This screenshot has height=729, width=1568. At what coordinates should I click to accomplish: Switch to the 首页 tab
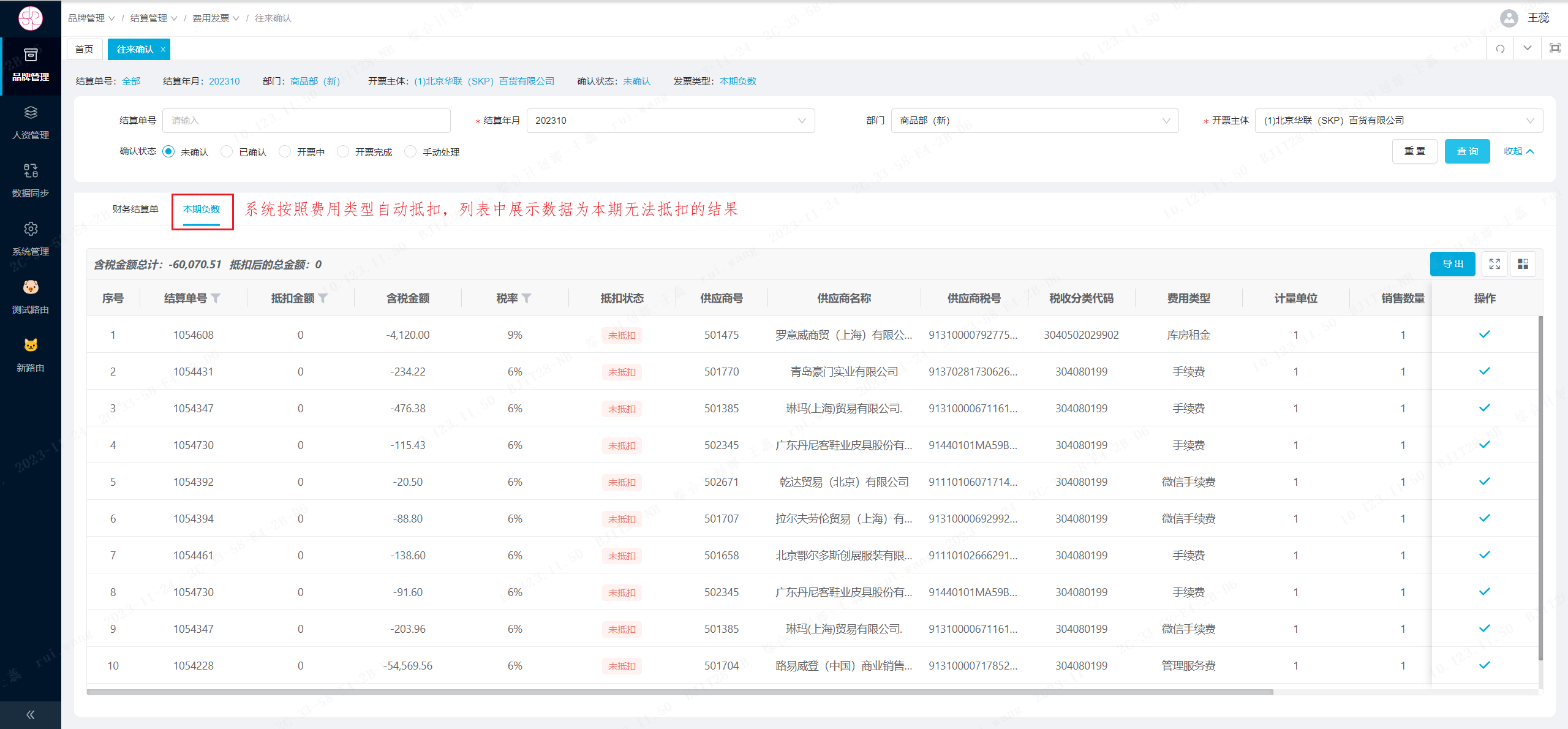[x=84, y=49]
